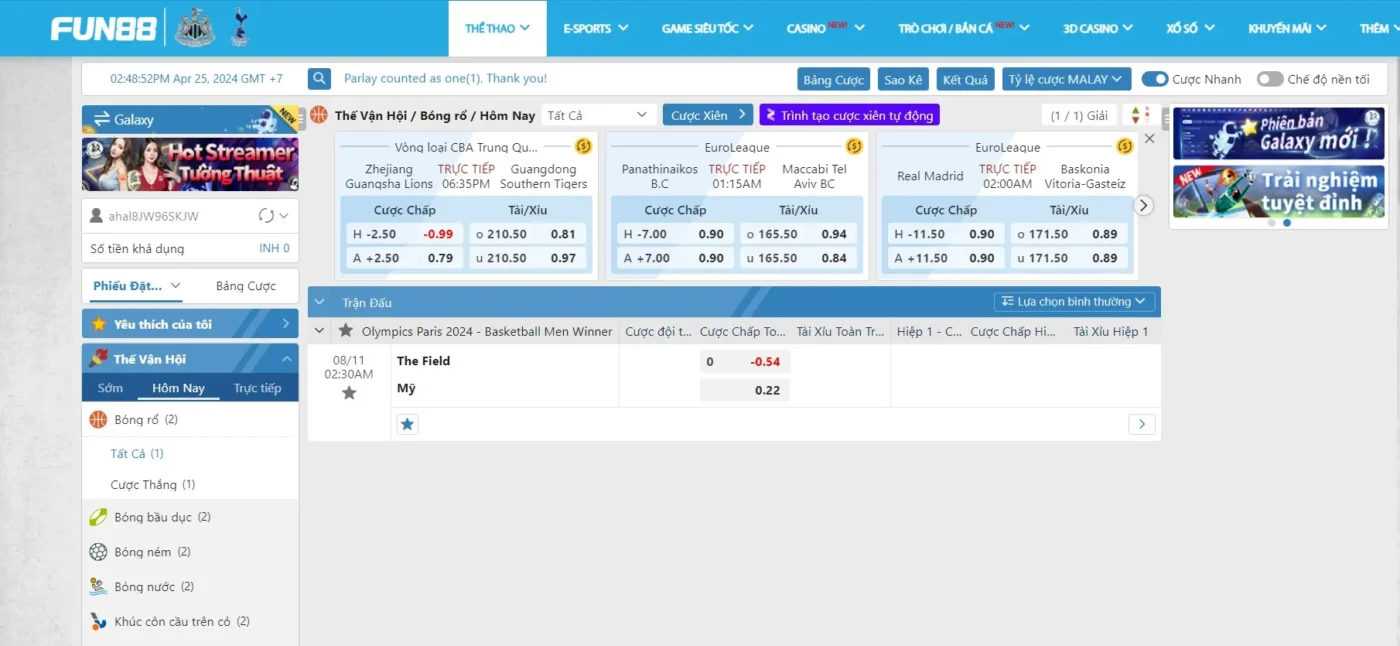Open the XỔ SỐ menu

pyautogui.click(x=1190, y=28)
